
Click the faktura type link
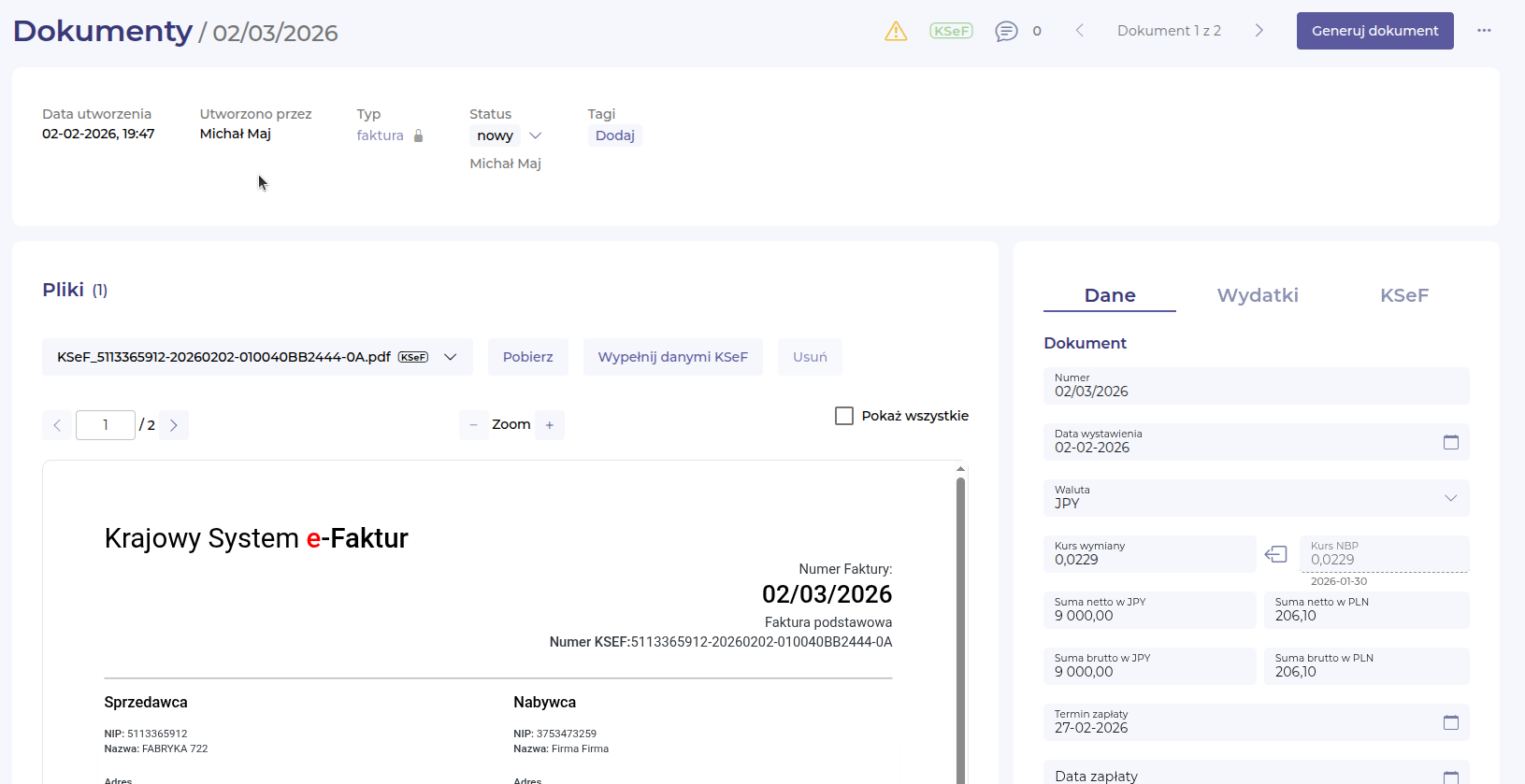point(381,135)
